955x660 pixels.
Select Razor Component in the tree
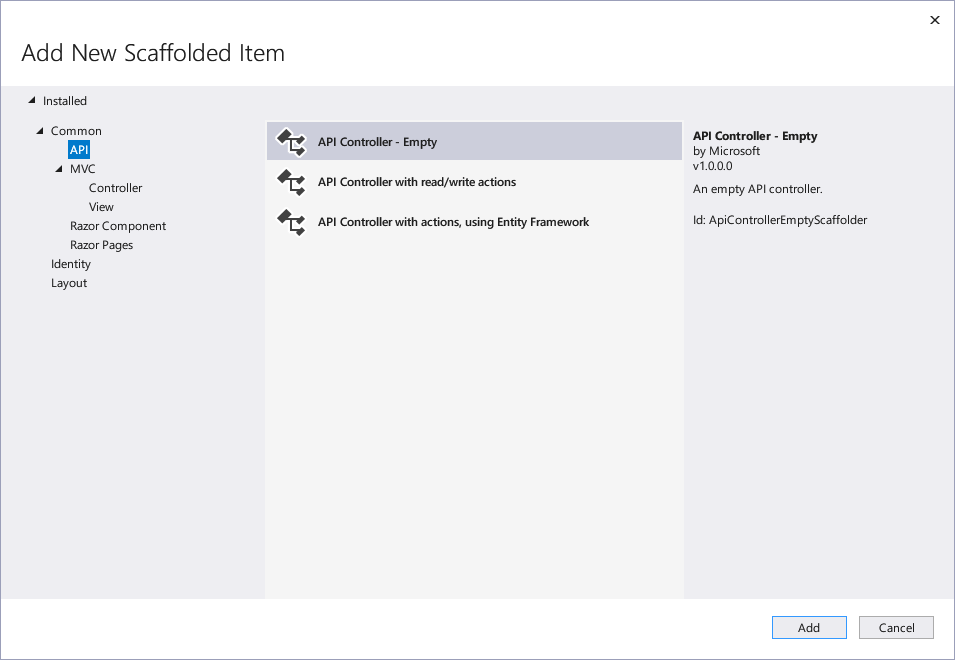click(118, 226)
